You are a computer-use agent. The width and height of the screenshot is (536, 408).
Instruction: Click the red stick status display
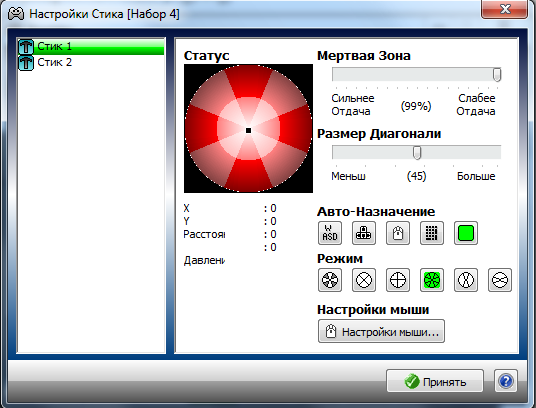(249, 128)
